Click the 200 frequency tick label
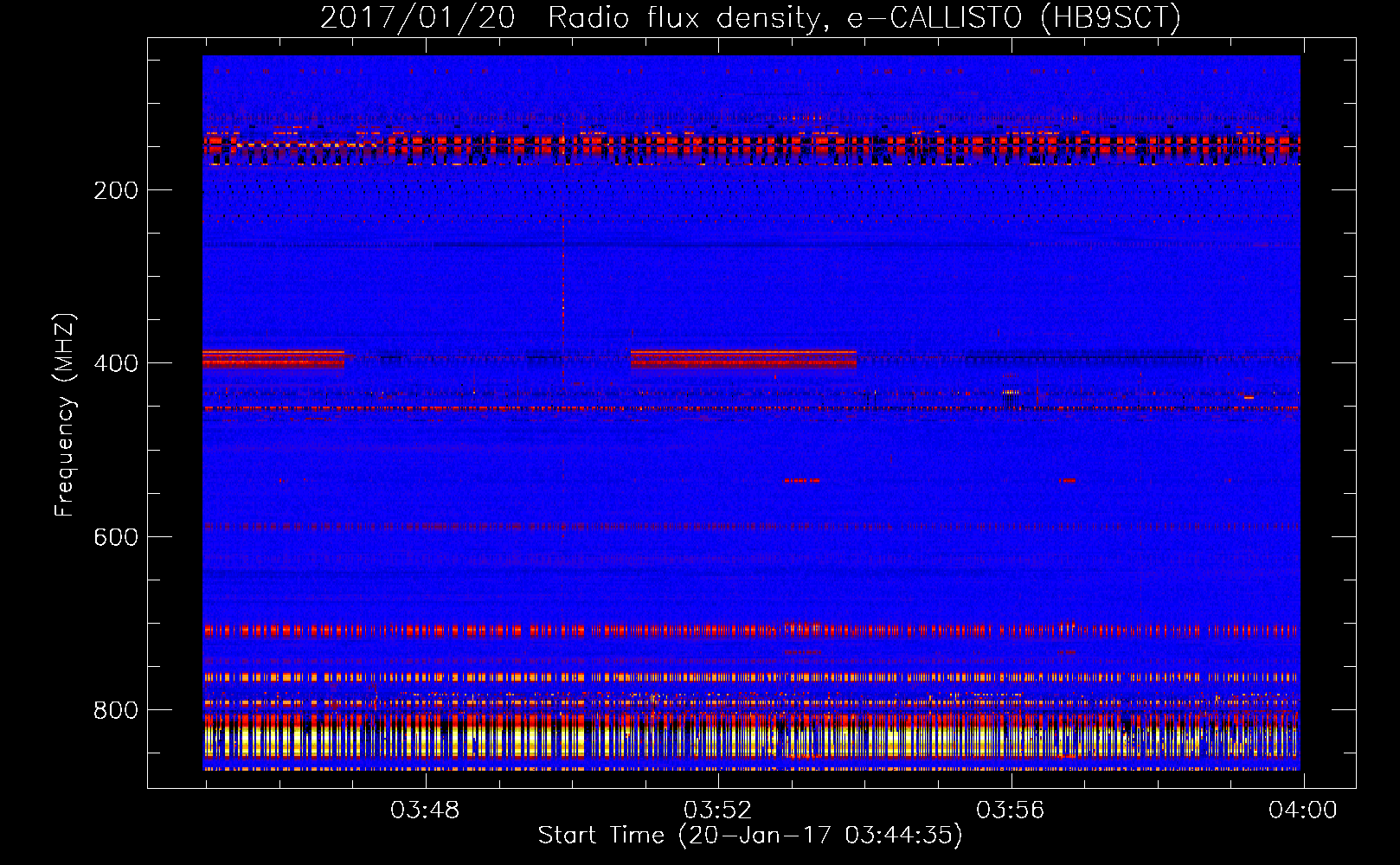 tap(116, 190)
